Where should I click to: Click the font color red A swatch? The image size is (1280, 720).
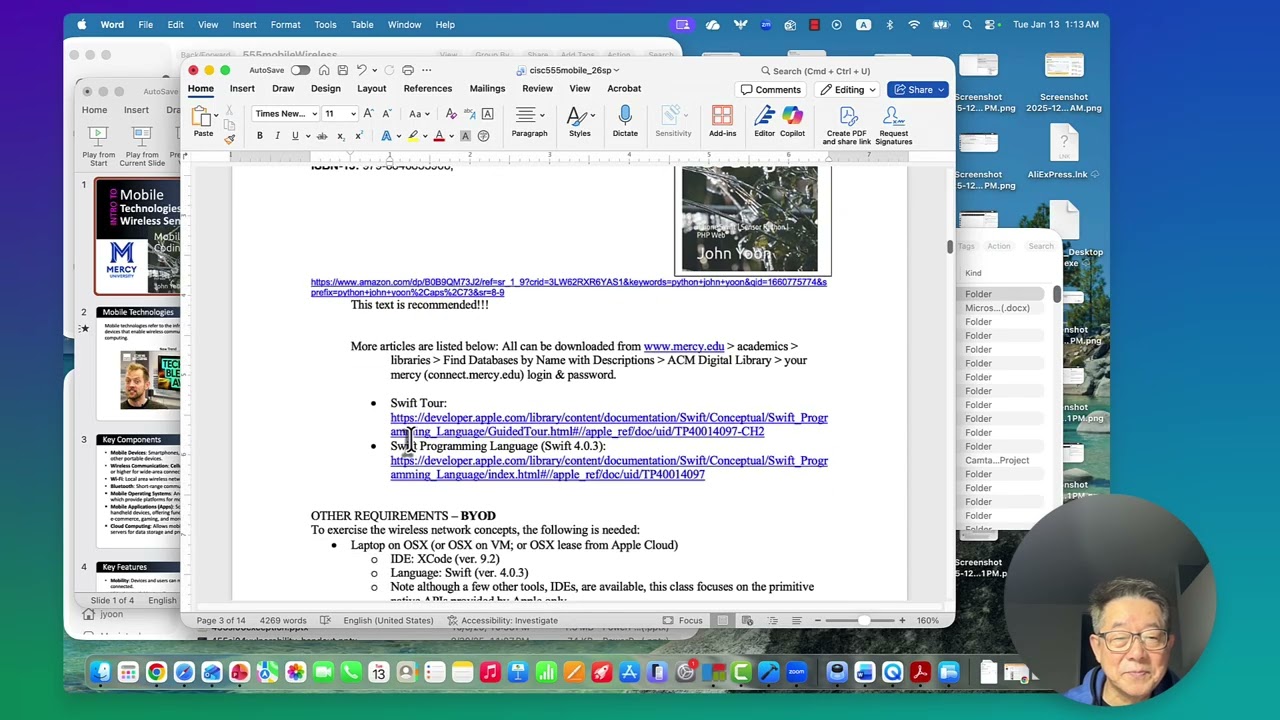coord(438,136)
